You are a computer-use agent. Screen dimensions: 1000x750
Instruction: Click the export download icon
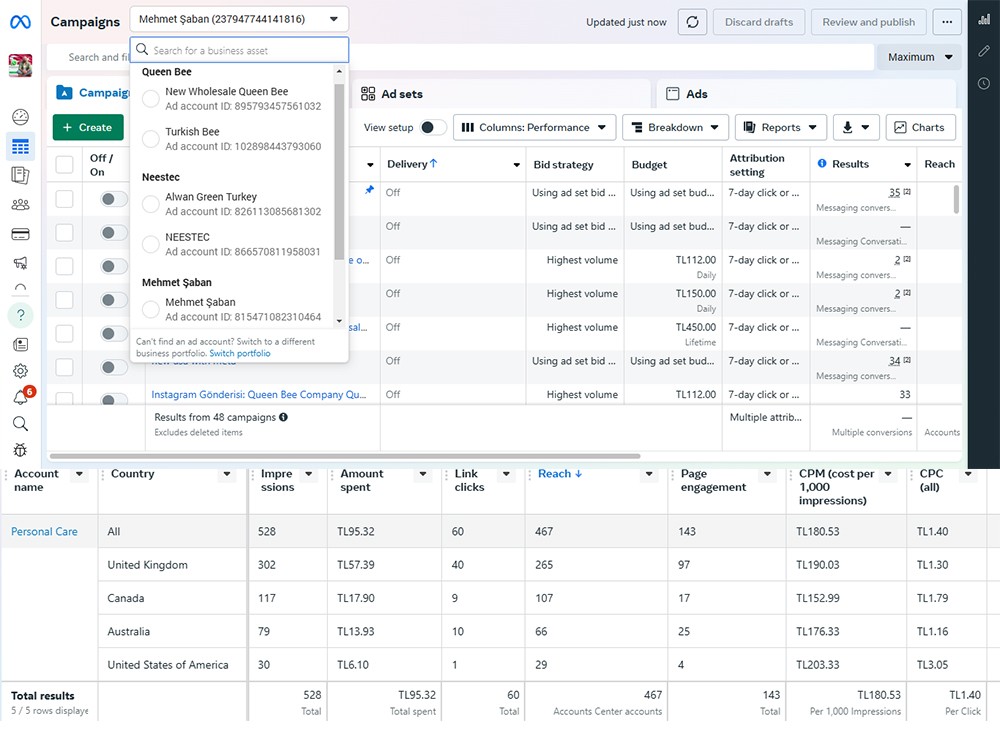[x=856, y=128]
